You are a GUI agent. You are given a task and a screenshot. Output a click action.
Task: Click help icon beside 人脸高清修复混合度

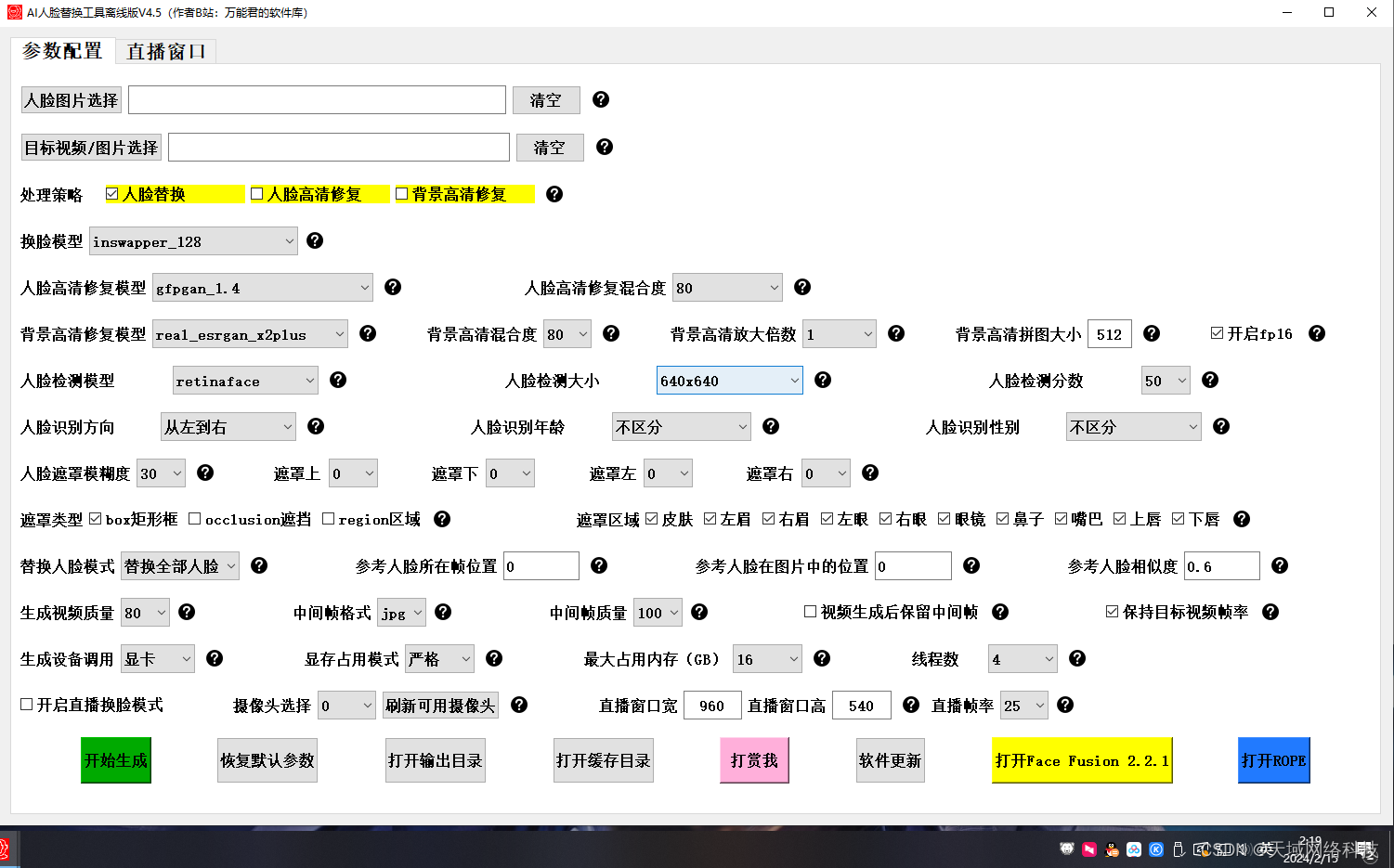tap(802, 287)
